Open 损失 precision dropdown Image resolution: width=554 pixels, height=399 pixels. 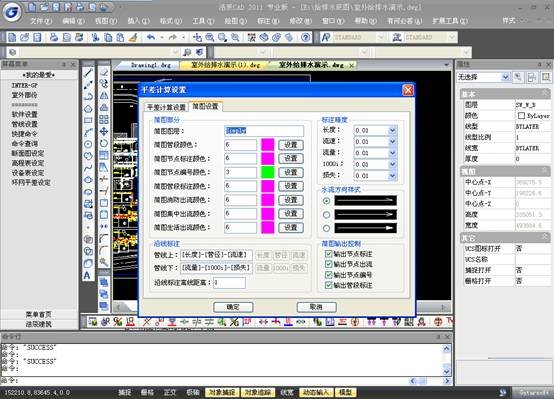[x=392, y=175]
